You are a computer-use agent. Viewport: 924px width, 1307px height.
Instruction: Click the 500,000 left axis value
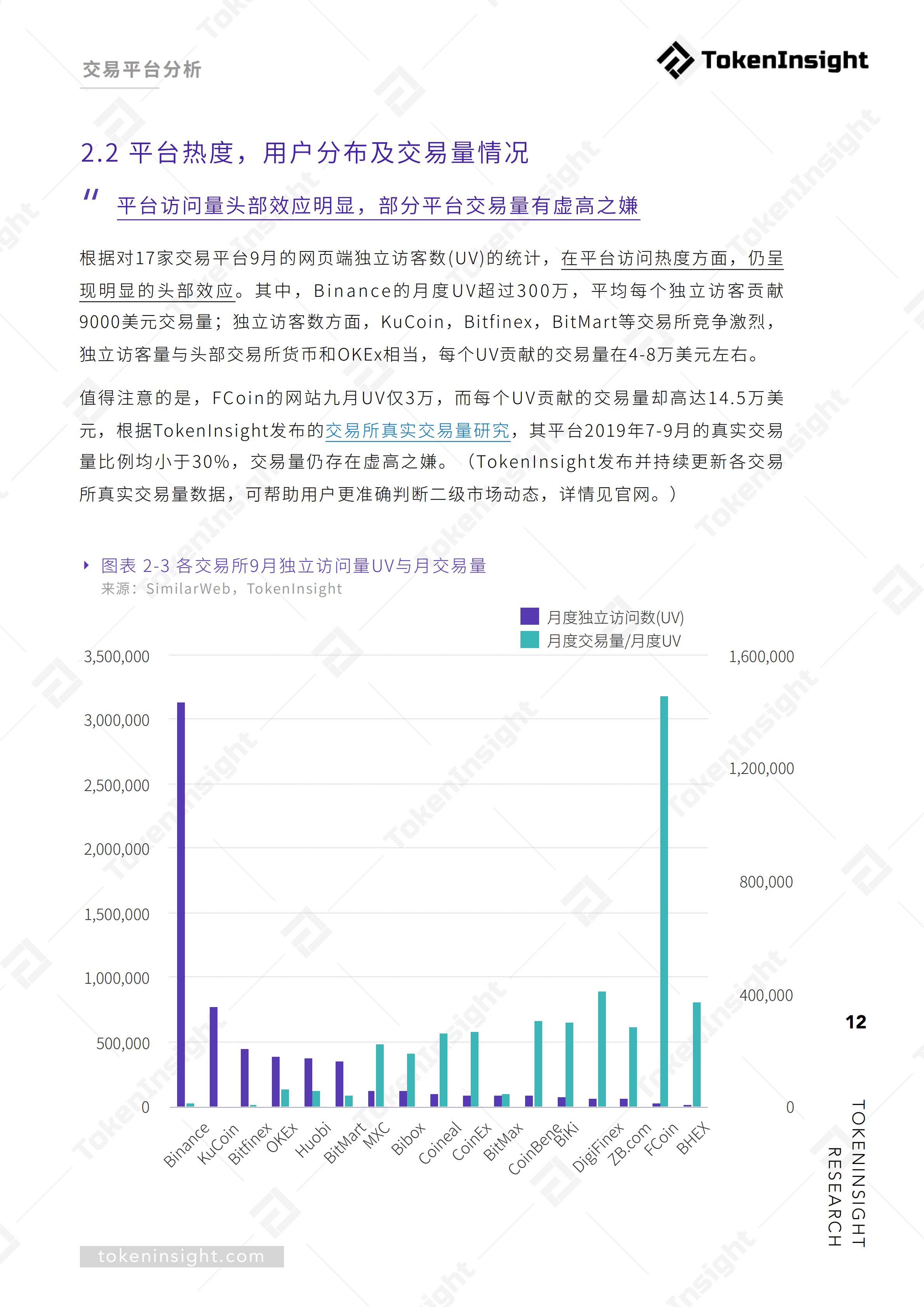pyautogui.click(x=123, y=1044)
